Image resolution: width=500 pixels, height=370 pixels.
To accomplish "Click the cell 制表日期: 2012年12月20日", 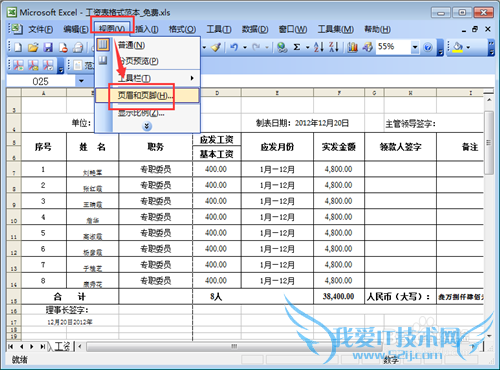I will [x=302, y=123].
